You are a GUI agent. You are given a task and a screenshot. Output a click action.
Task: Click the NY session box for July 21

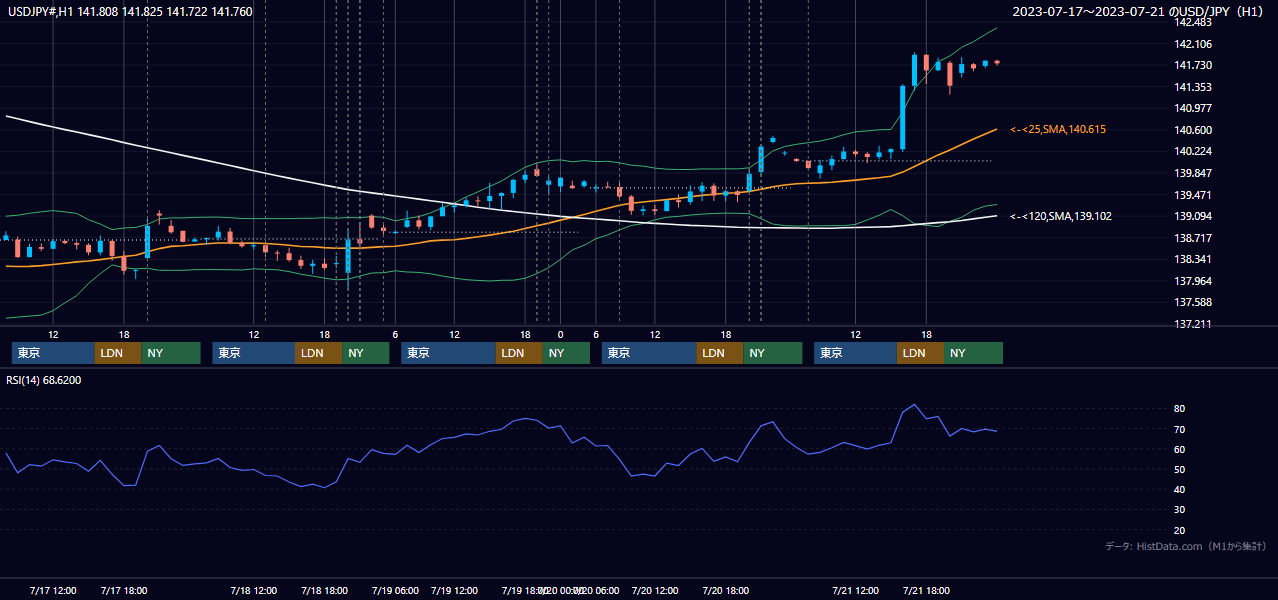pyautogui.click(x=973, y=353)
